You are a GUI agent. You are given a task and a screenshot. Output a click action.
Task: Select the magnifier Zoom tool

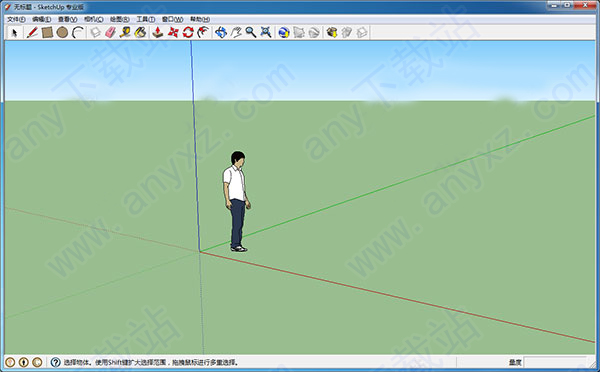tap(251, 33)
